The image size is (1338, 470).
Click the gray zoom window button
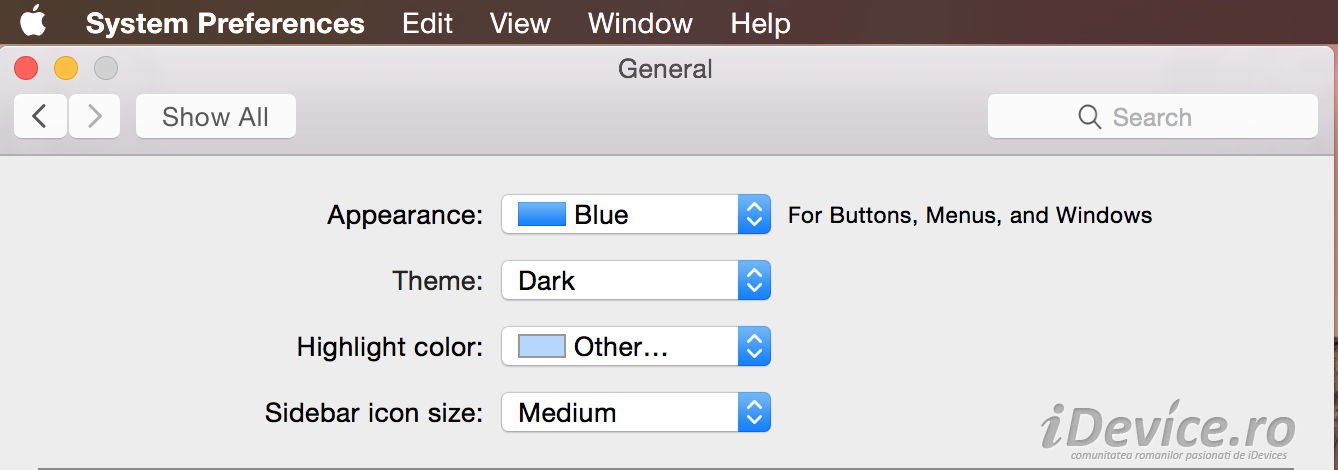(106, 68)
